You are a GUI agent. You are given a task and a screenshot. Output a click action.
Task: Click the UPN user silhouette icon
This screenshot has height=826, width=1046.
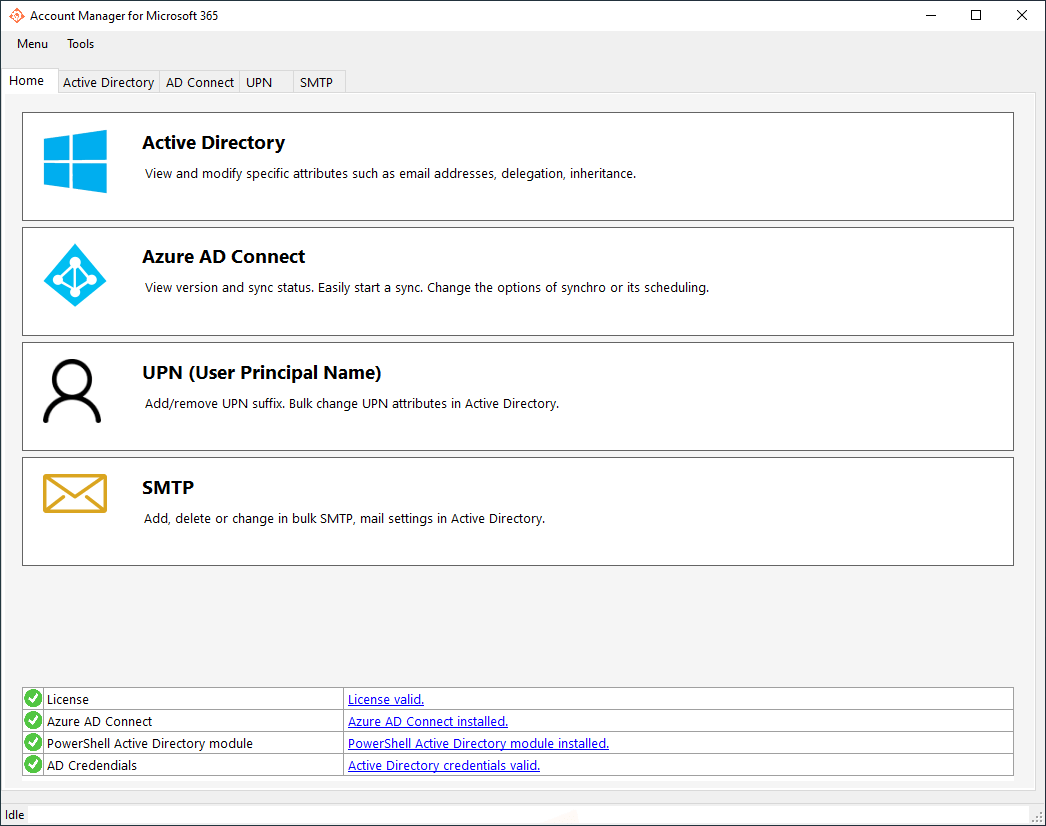tap(72, 392)
